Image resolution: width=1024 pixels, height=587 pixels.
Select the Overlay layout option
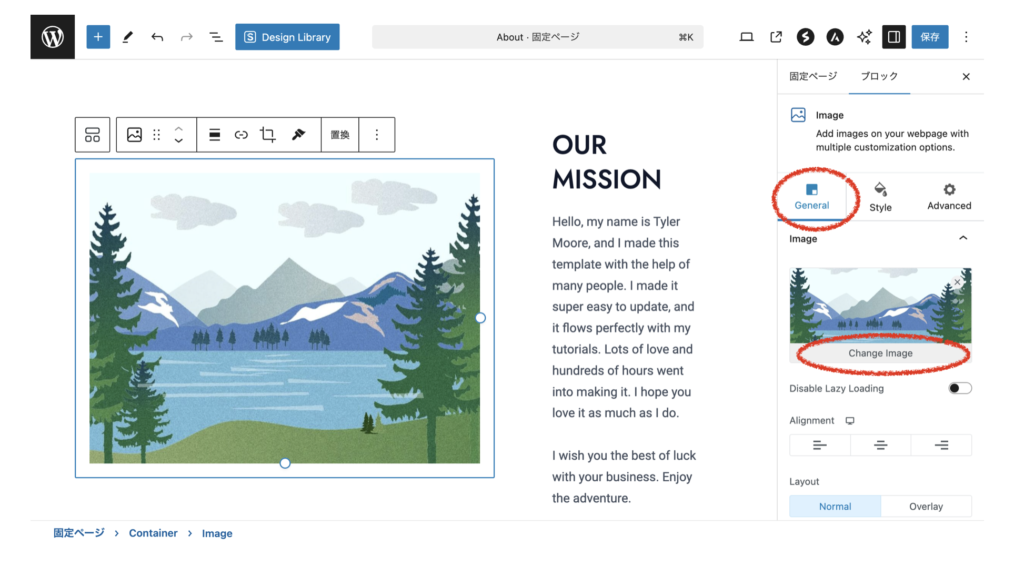click(x=926, y=506)
